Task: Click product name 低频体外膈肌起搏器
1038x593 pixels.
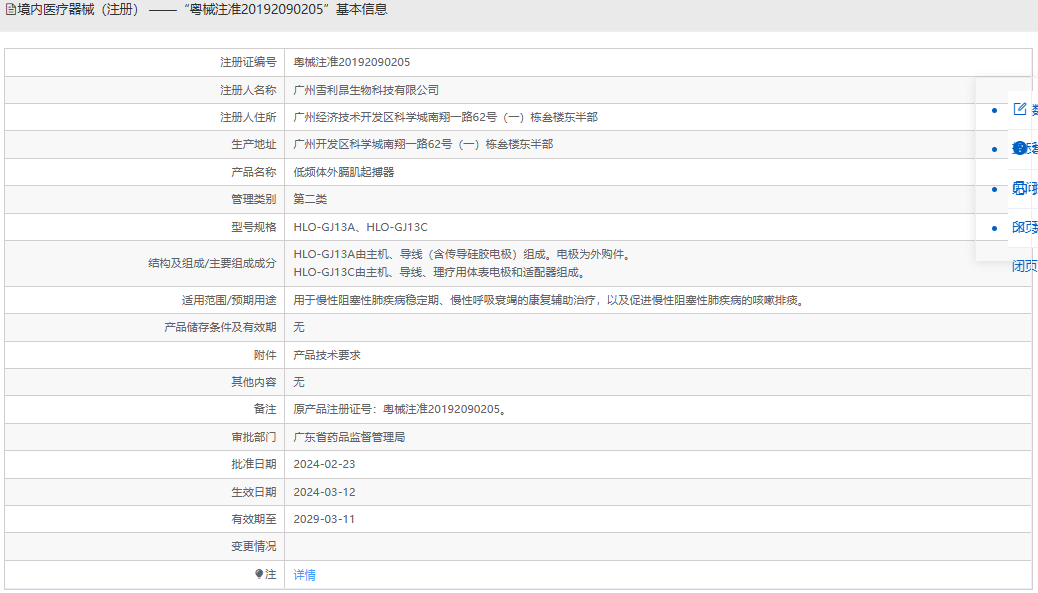Action: 344,172
